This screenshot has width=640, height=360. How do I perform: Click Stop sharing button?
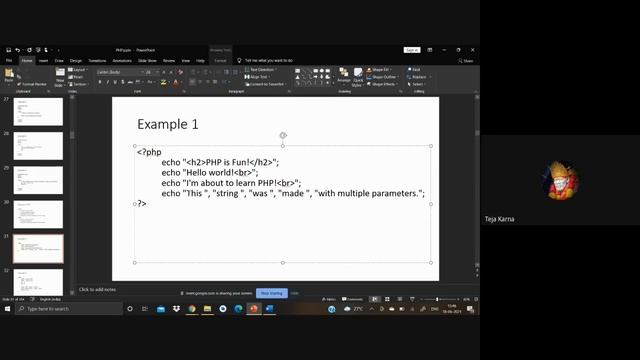[x=271, y=293]
